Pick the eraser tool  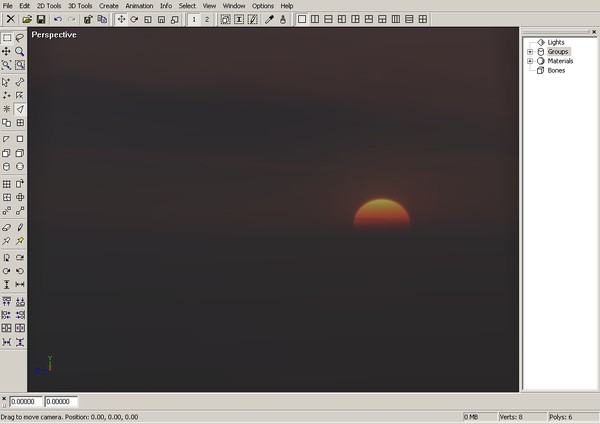pos(7,227)
